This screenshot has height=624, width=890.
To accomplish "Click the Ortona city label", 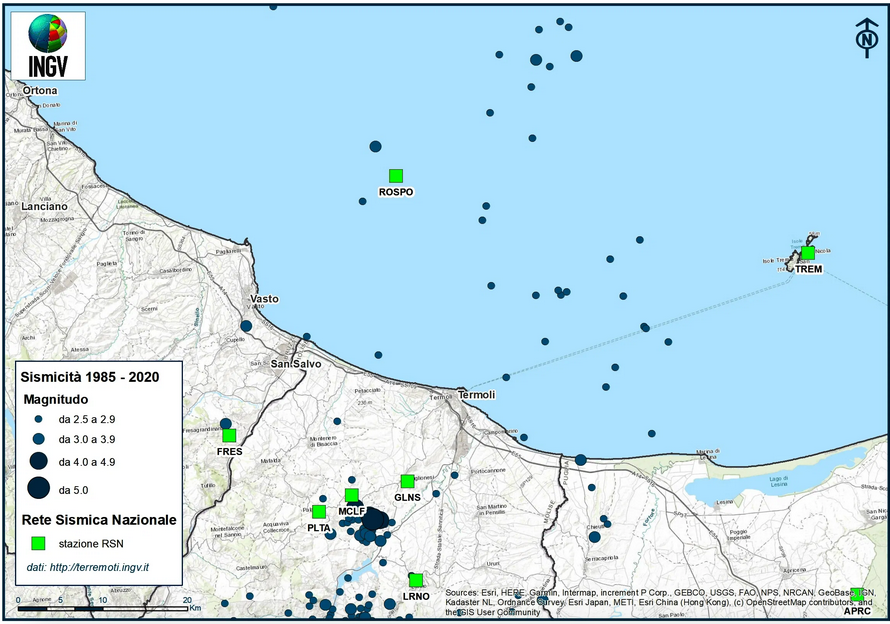I will 40,91.
